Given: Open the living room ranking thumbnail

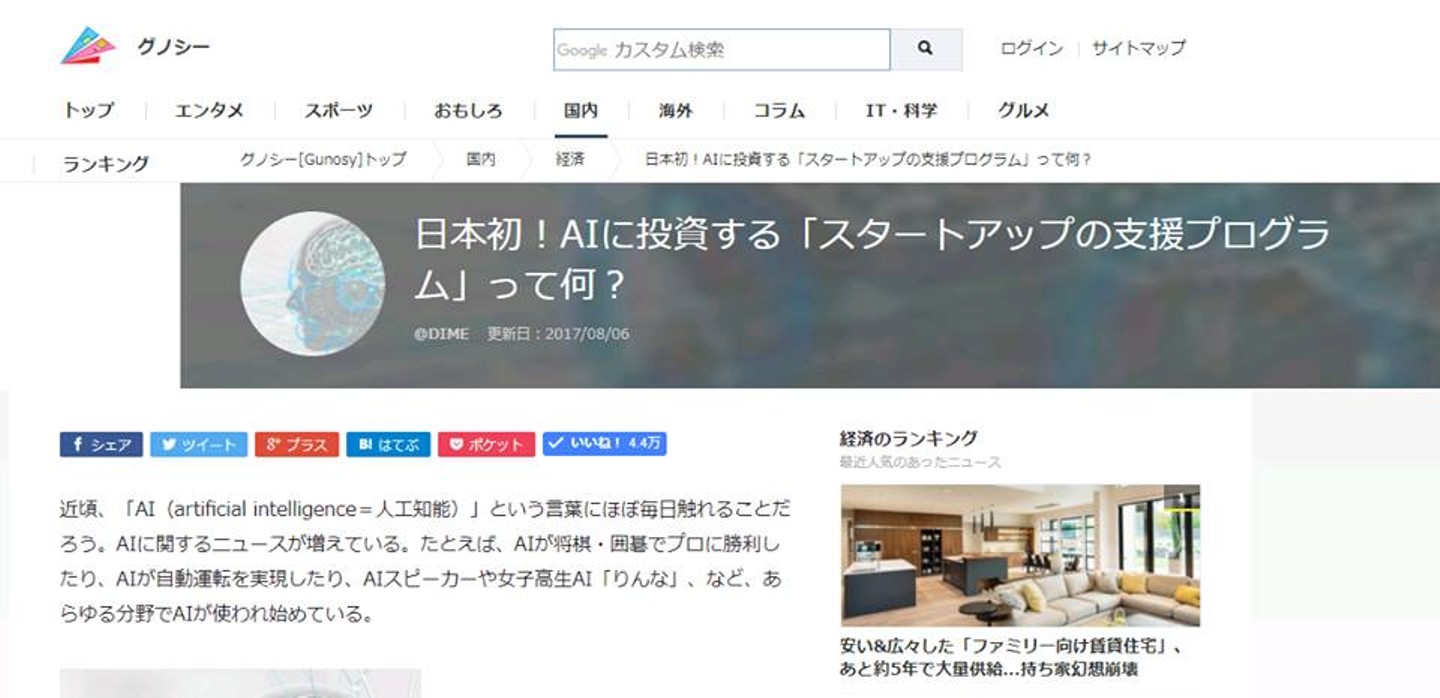Looking at the screenshot, I should tap(1020, 556).
